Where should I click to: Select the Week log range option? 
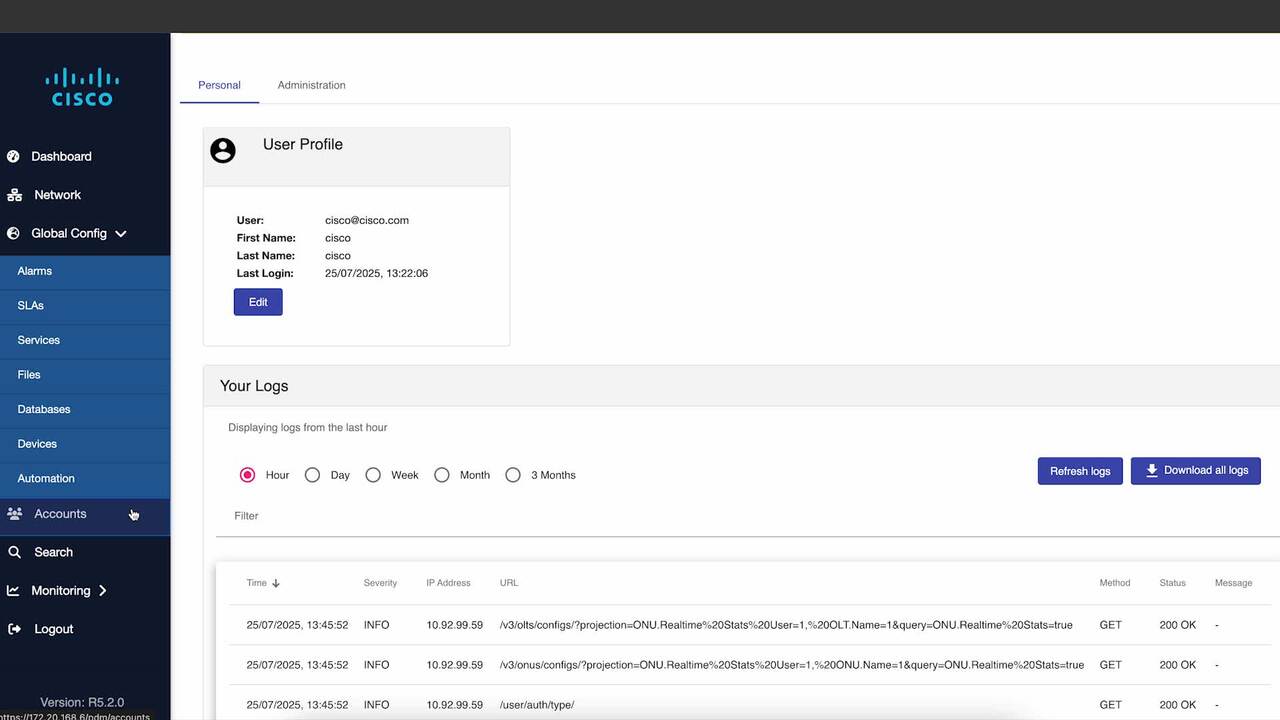point(373,475)
